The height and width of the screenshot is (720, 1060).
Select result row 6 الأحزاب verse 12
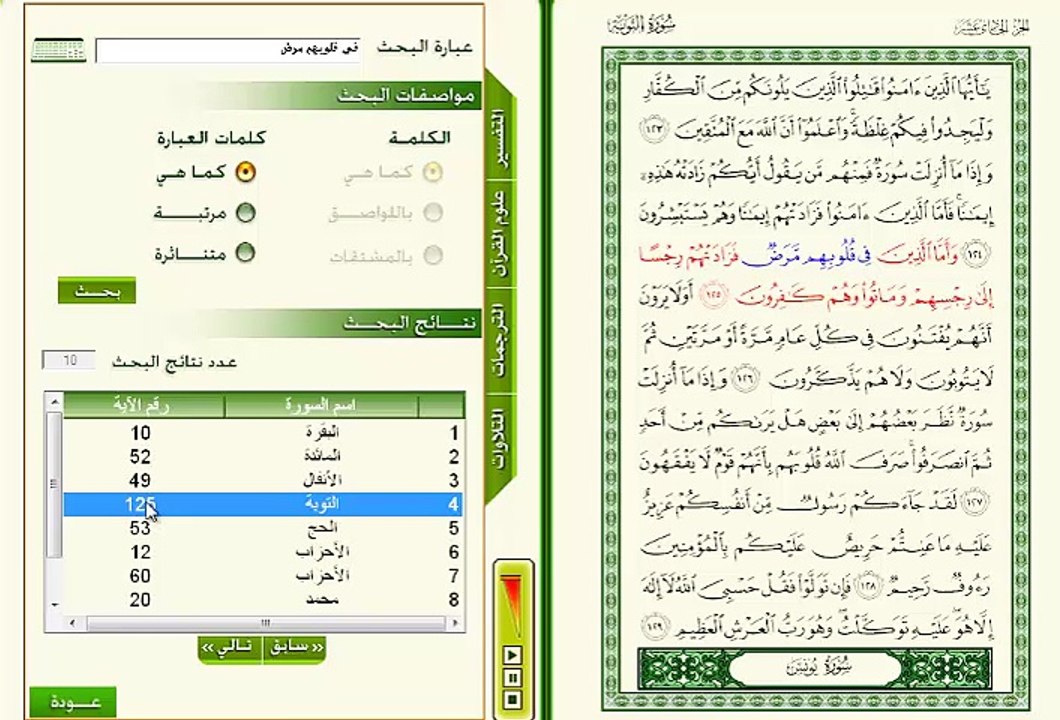click(263, 552)
